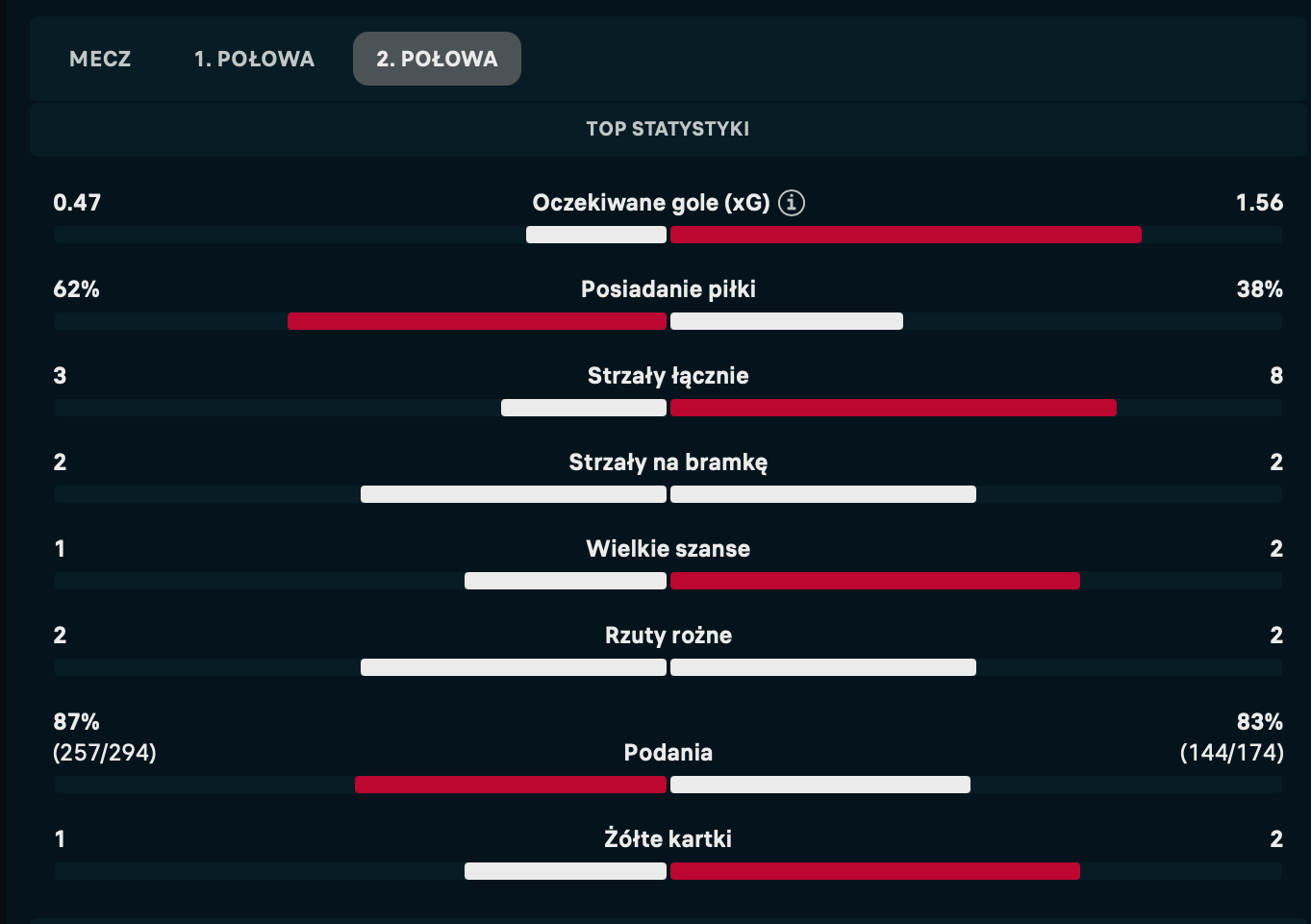Click the Podania stat label
Viewport: 1311px width, 924px height.
point(668,753)
